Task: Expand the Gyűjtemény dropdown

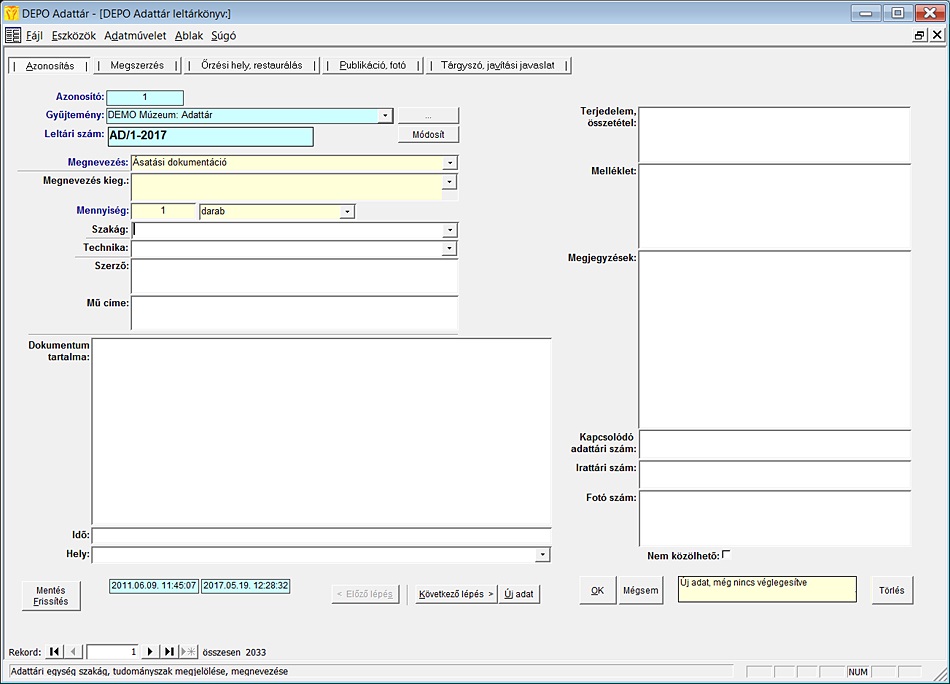Action: coord(385,115)
